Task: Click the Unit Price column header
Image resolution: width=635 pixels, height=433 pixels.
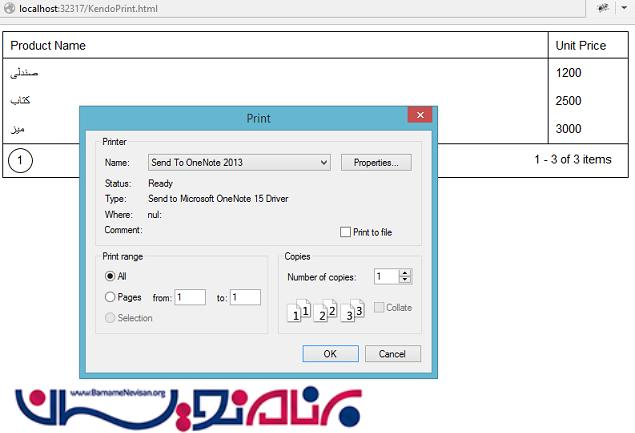Action: tap(588, 45)
